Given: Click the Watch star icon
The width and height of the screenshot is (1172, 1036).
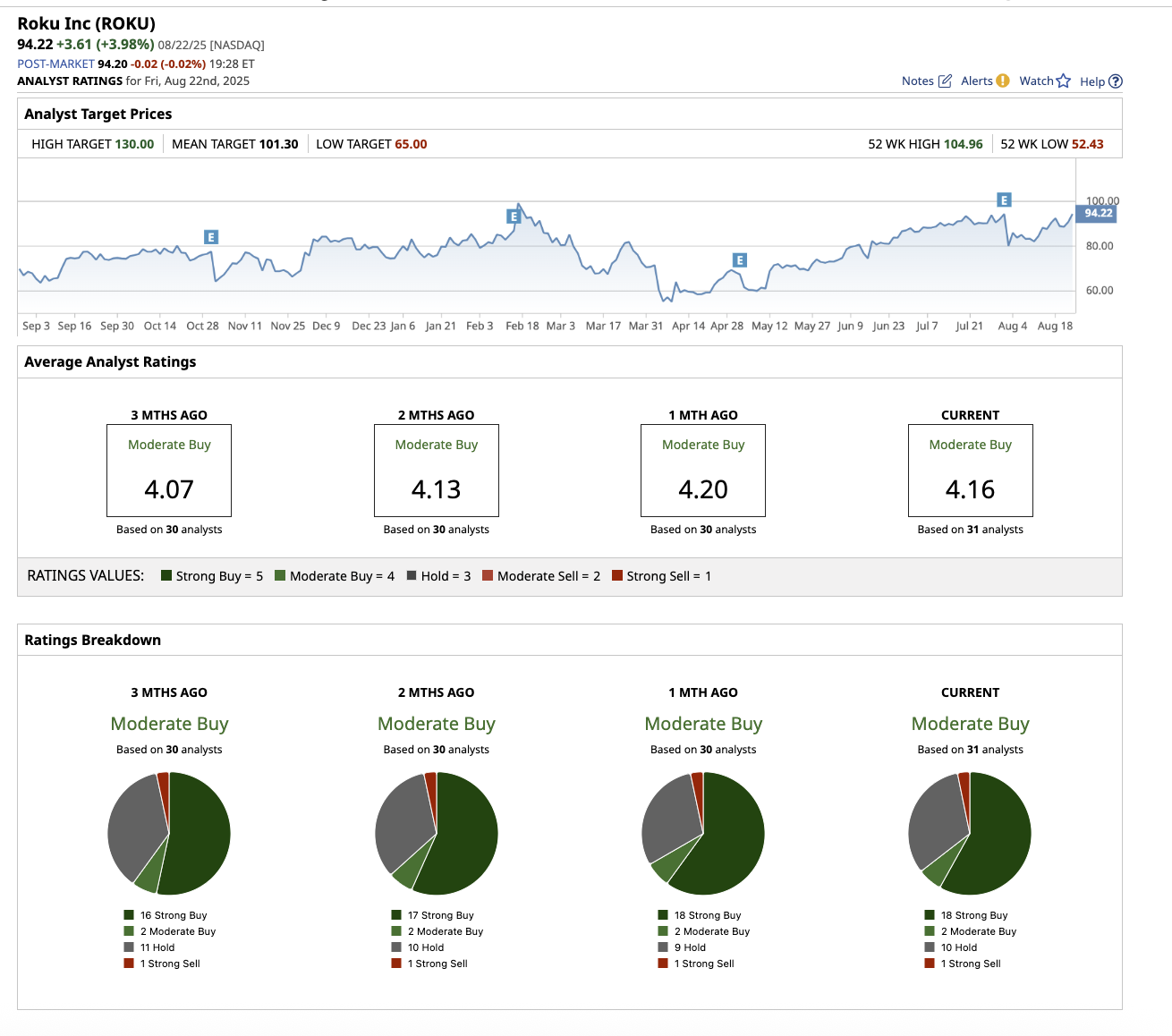Looking at the screenshot, I should coord(1064,81).
